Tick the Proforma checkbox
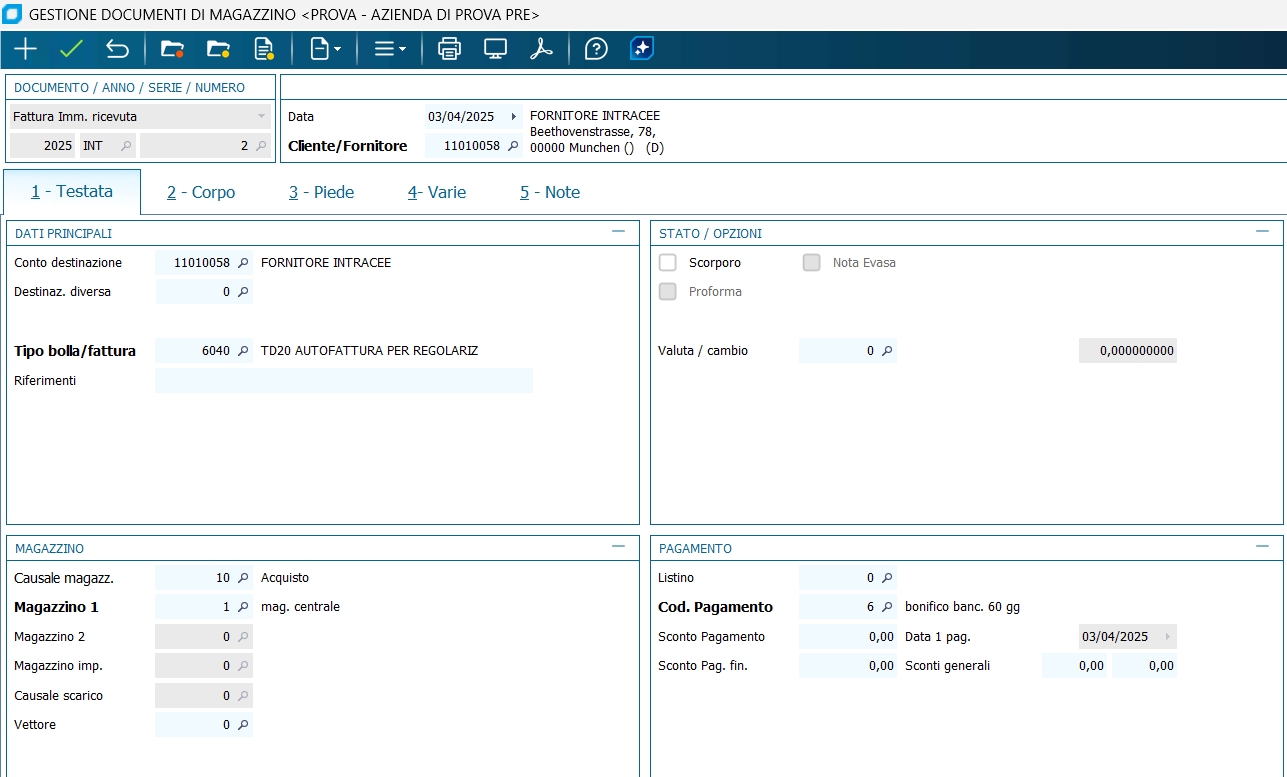This screenshot has height=777, width=1287. point(668,292)
